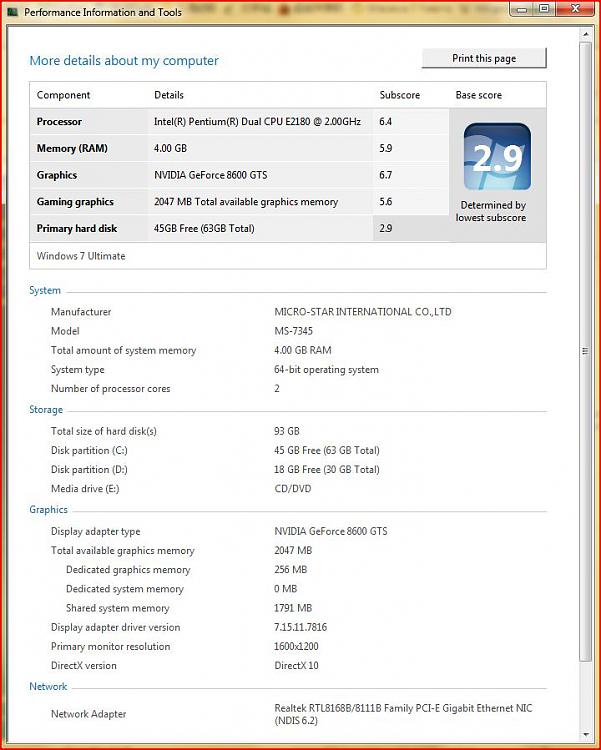Click the CD/DVD media drive value

pos(293,489)
